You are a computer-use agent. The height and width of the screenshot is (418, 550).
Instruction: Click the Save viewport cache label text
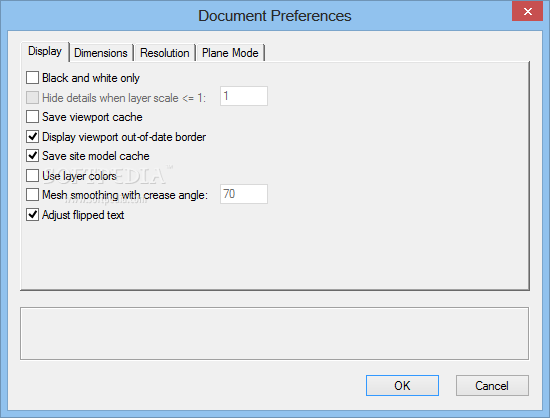tap(92, 117)
